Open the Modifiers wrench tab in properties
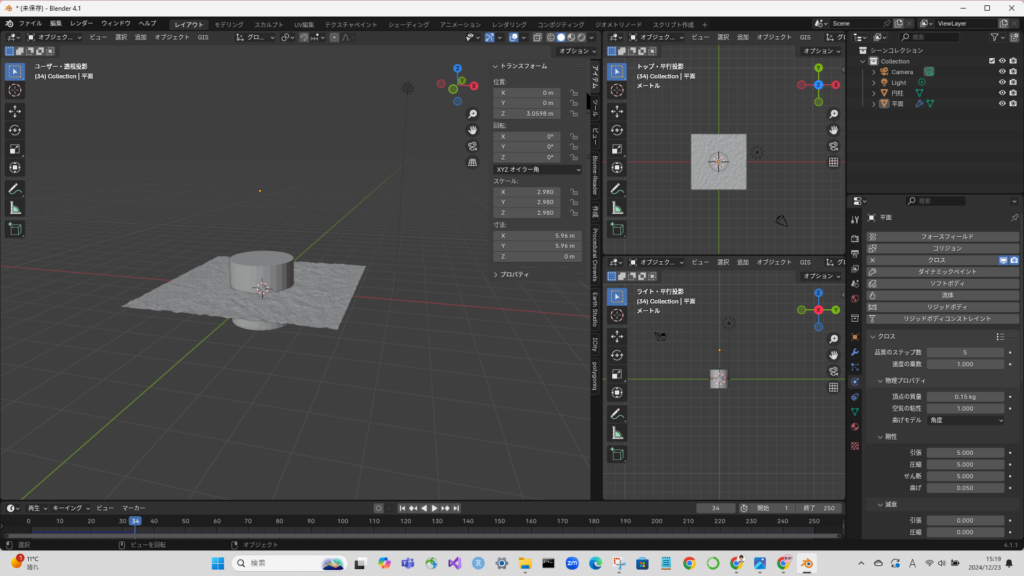Image resolution: width=1024 pixels, height=576 pixels. coord(854,352)
